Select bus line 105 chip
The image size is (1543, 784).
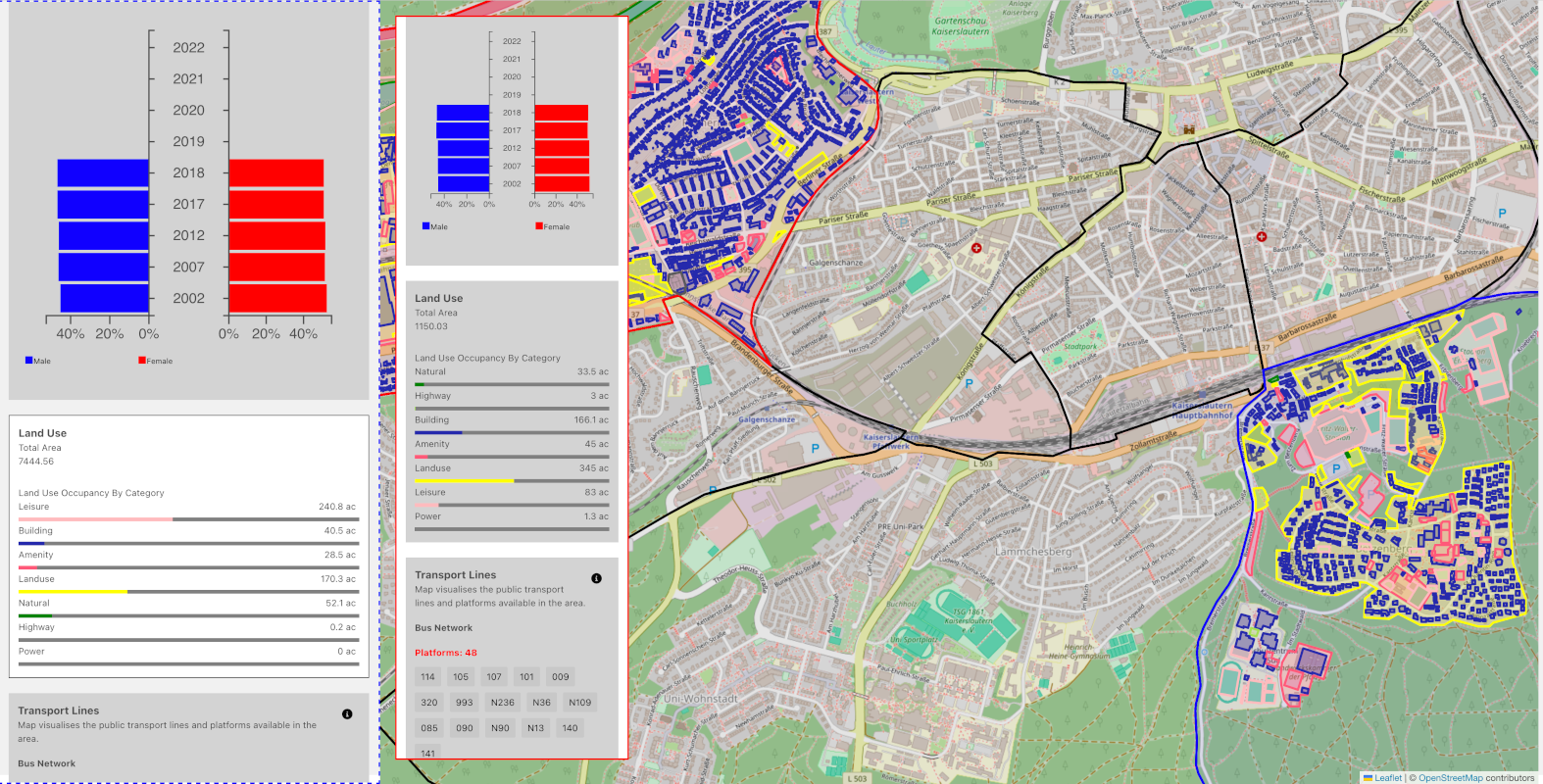click(x=461, y=677)
